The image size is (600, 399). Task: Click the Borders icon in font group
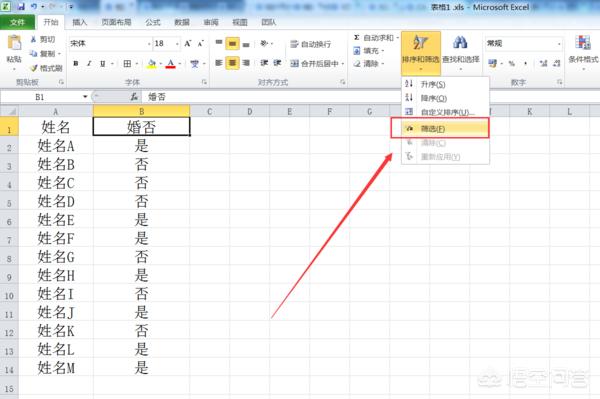point(127,64)
